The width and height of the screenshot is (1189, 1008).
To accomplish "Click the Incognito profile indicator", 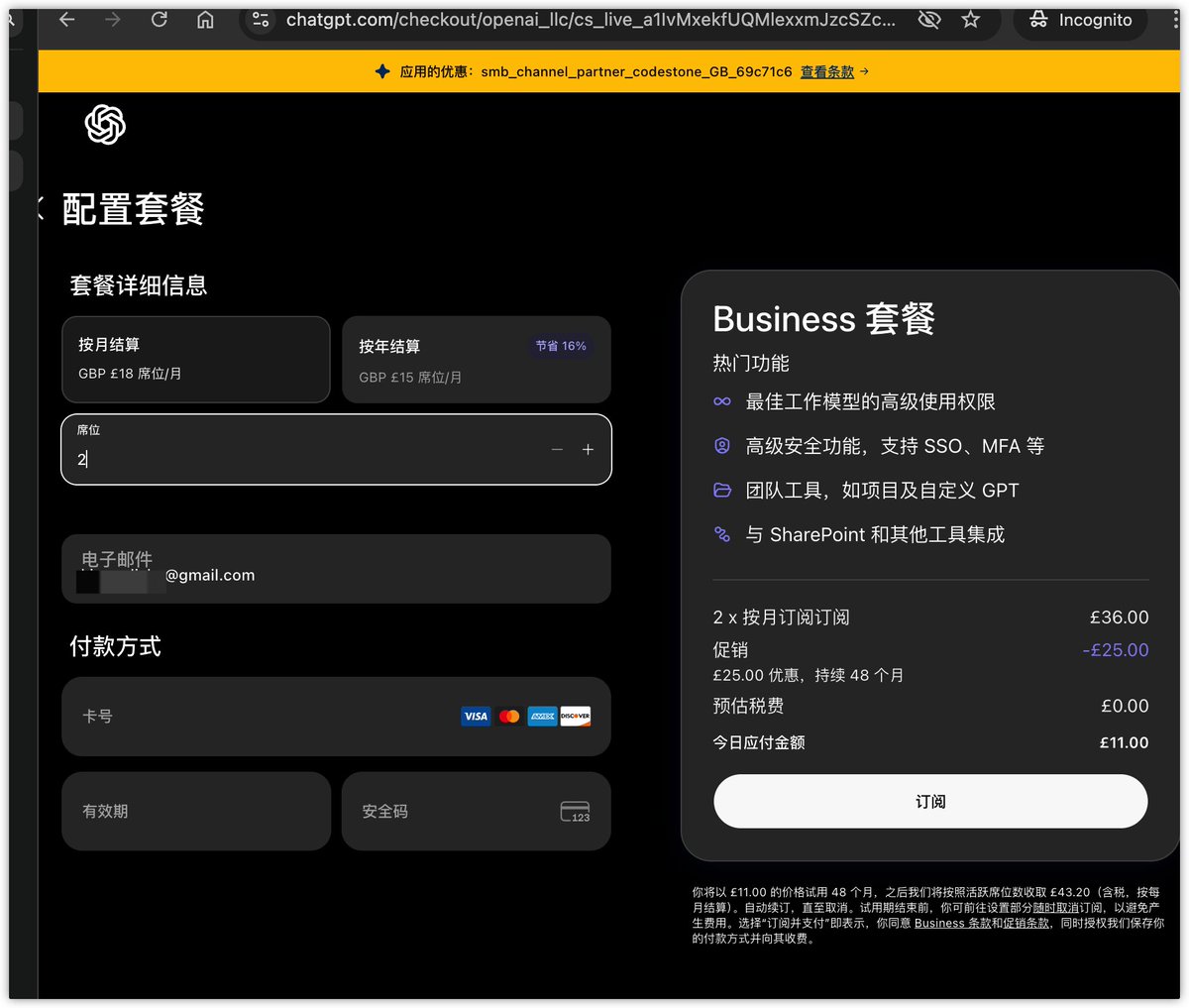I will tap(1080, 20).
